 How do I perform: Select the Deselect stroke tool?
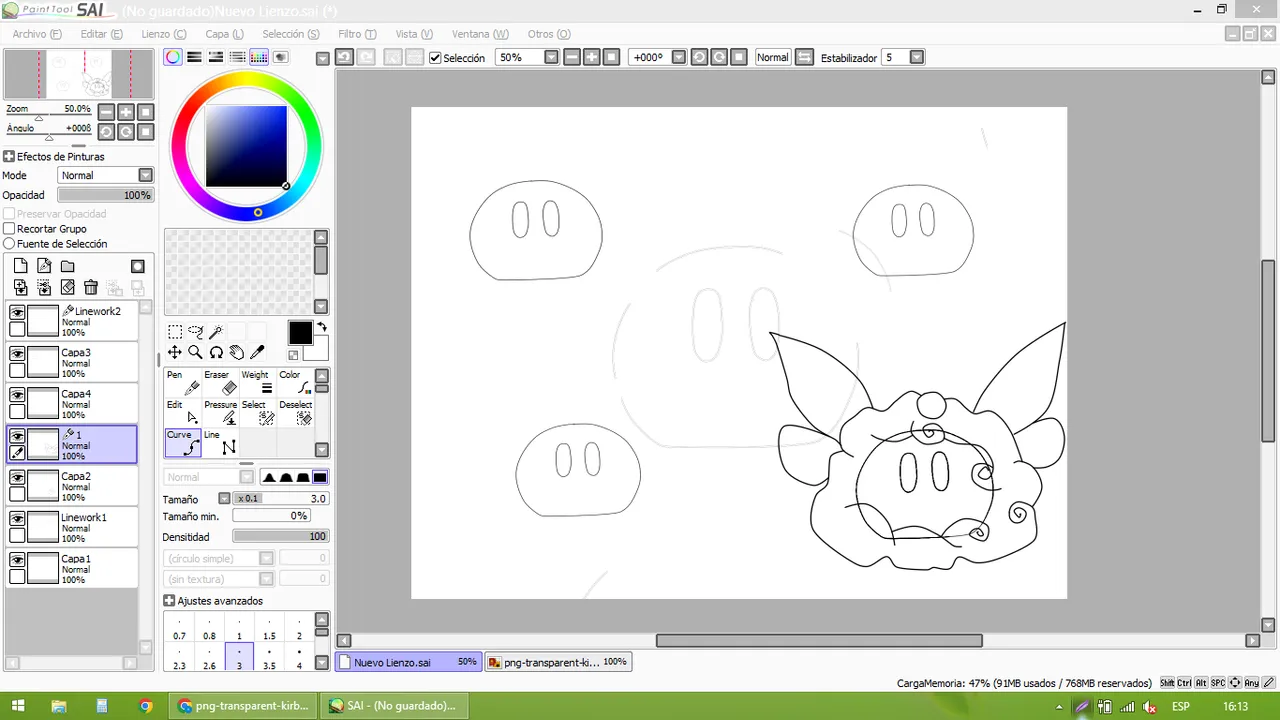pyautogui.click(x=295, y=412)
